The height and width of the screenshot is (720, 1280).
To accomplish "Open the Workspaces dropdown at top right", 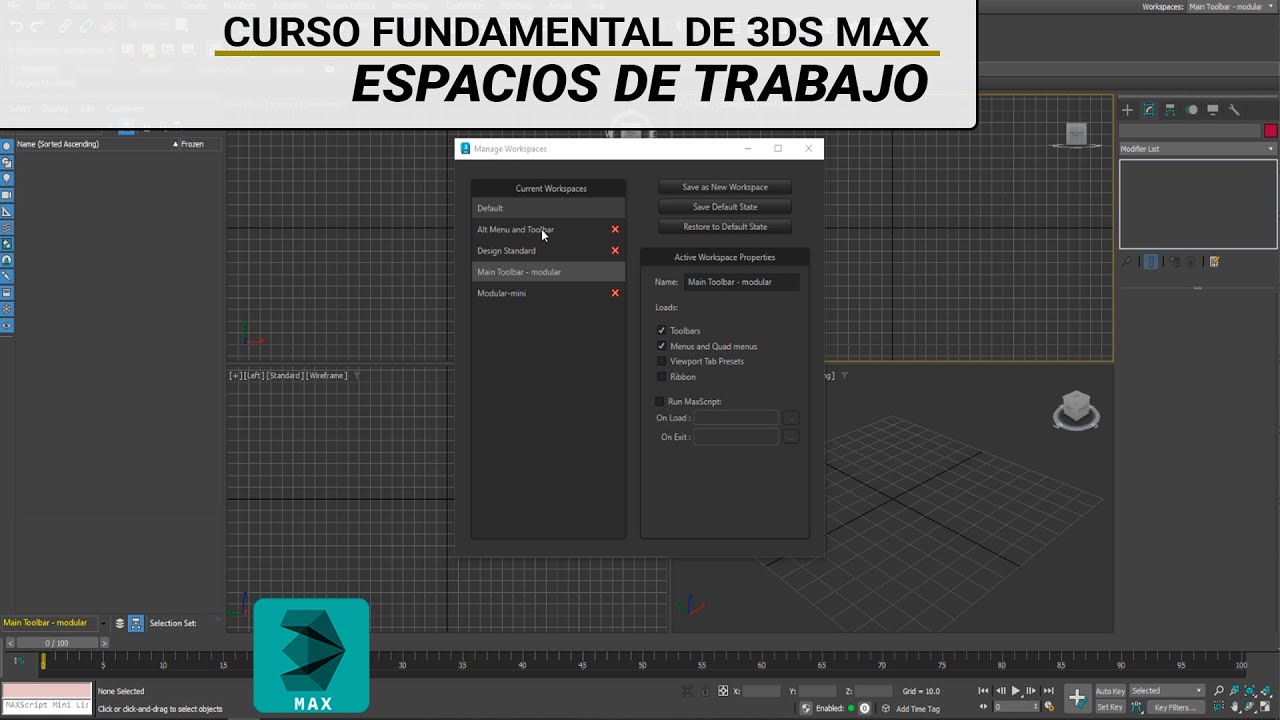I will (x=1232, y=7).
